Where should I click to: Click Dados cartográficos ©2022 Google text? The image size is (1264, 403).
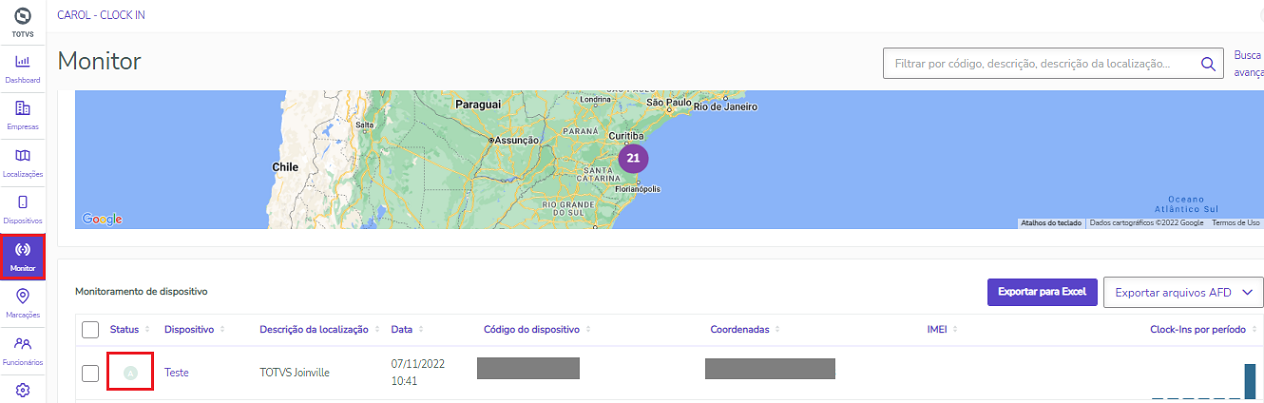click(x=1146, y=223)
